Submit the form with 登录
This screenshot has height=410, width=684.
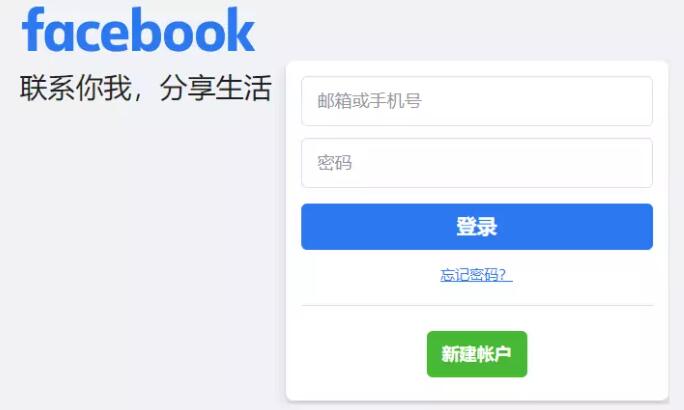tap(477, 227)
